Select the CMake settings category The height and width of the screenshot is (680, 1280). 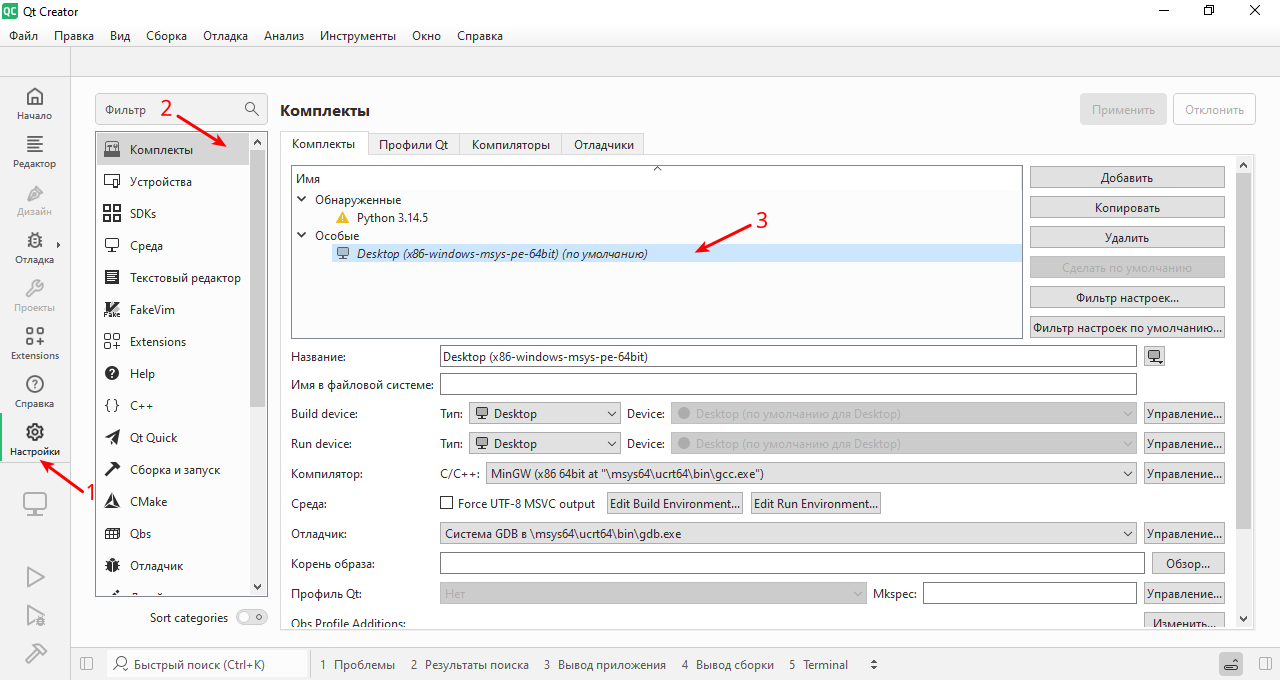click(x=173, y=502)
